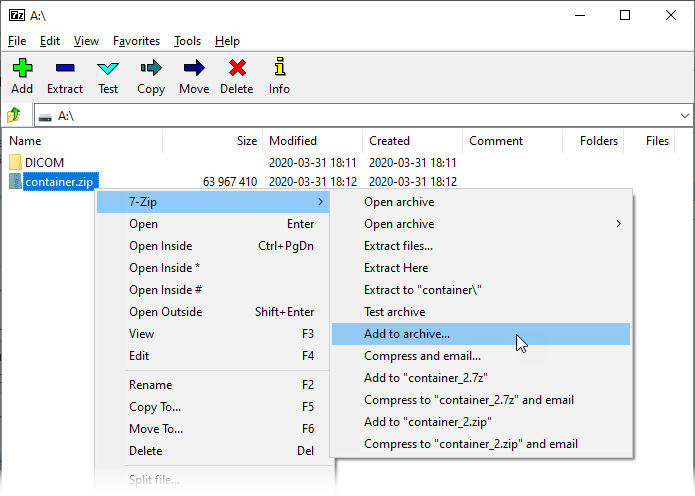Open the Help menu
The height and width of the screenshot is (496, 695).
click(227, 41)
